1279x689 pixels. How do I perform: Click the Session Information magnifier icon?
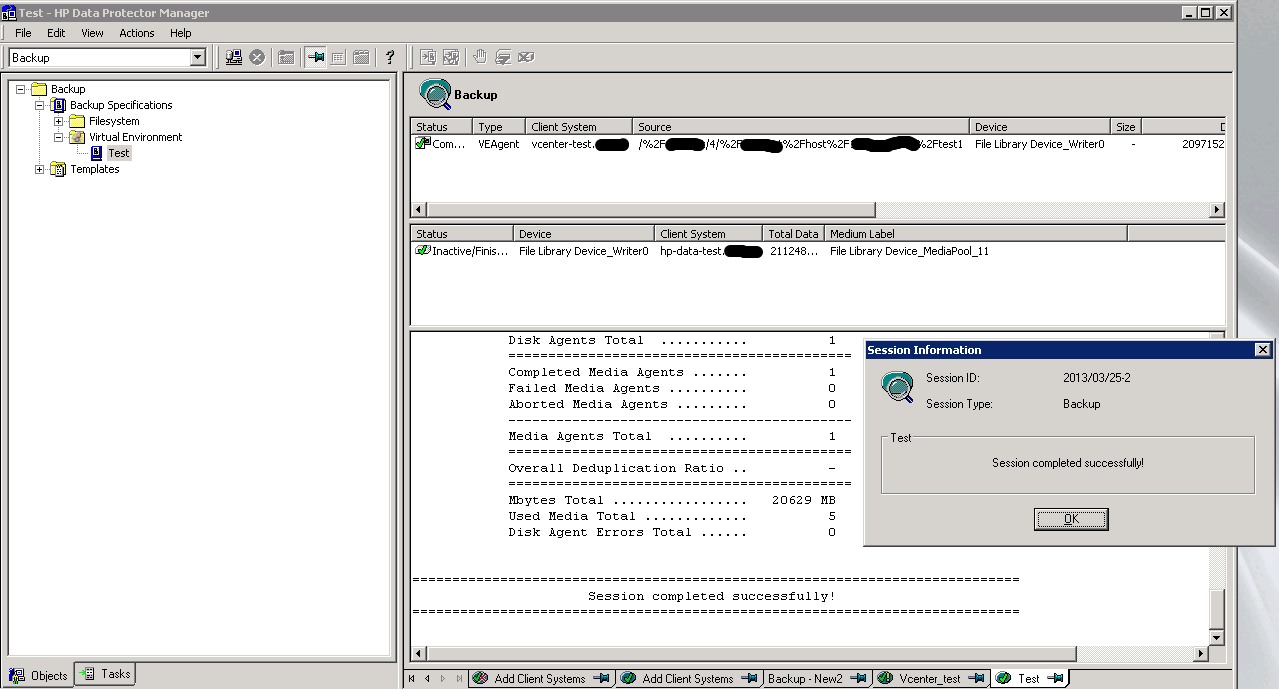(898, 387)
